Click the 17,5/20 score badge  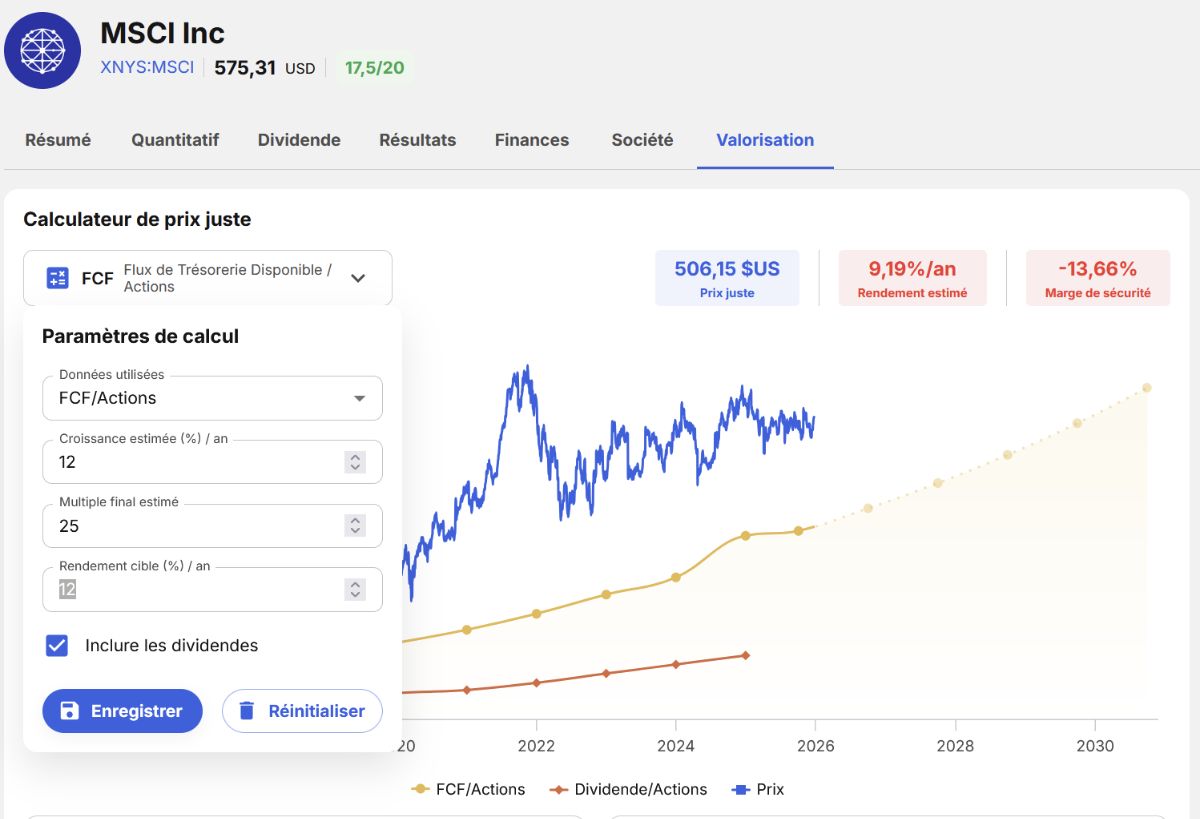(375, 68)
